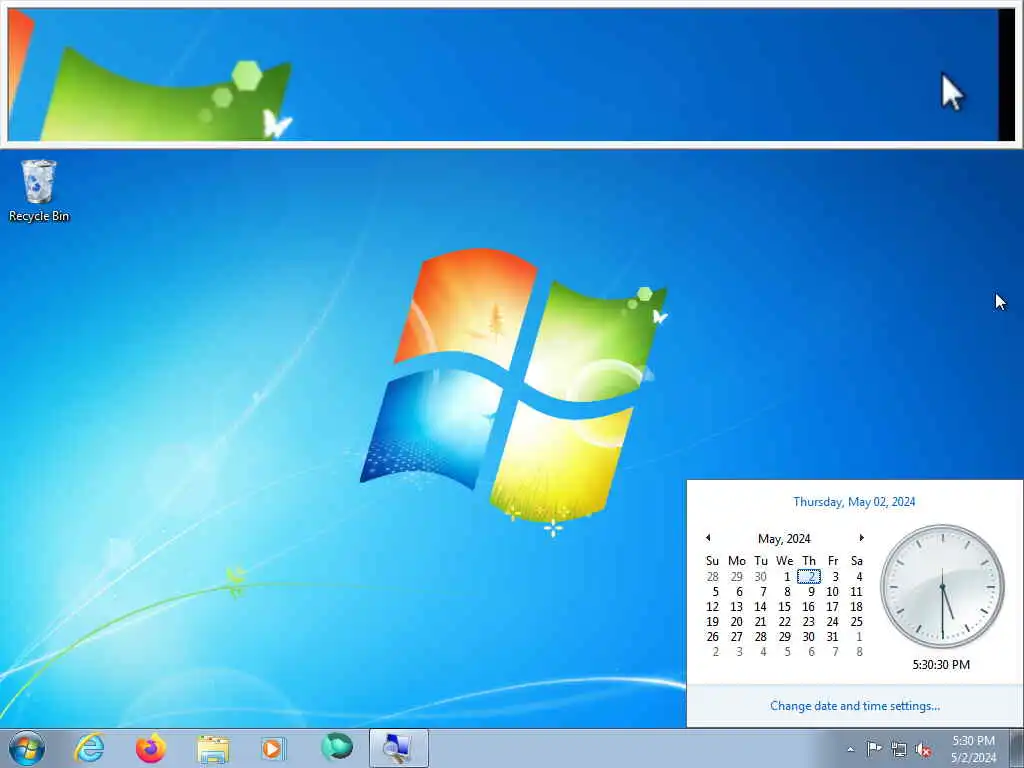Select May 3 in the calendar
This screenshot has height=768, width=1024.
[x=833, y=577]
